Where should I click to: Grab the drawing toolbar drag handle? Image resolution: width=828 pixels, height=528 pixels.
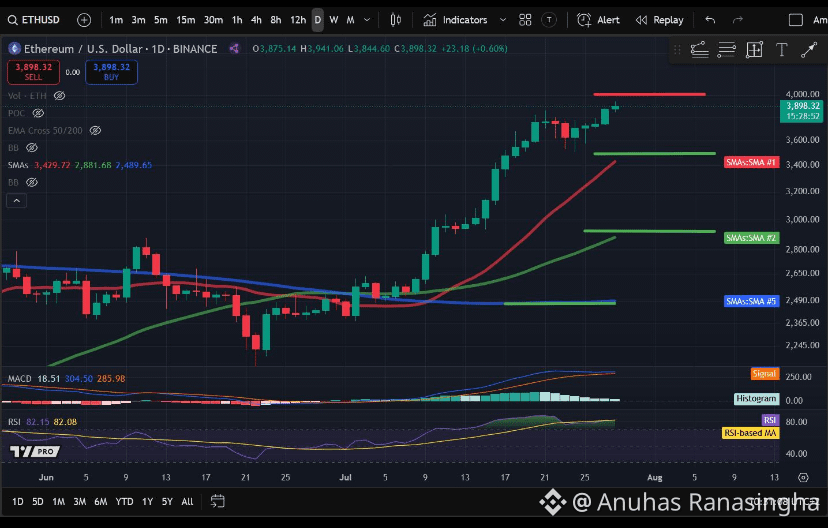pyautogui.click(x=677, y=50)
